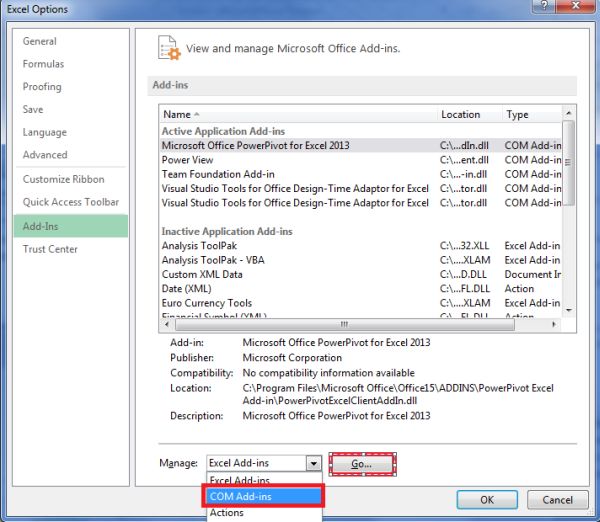This screenshot has width=600, height=522.
Task: Select the Euro Currency Tools row
Action: click(x=361, y=303)
